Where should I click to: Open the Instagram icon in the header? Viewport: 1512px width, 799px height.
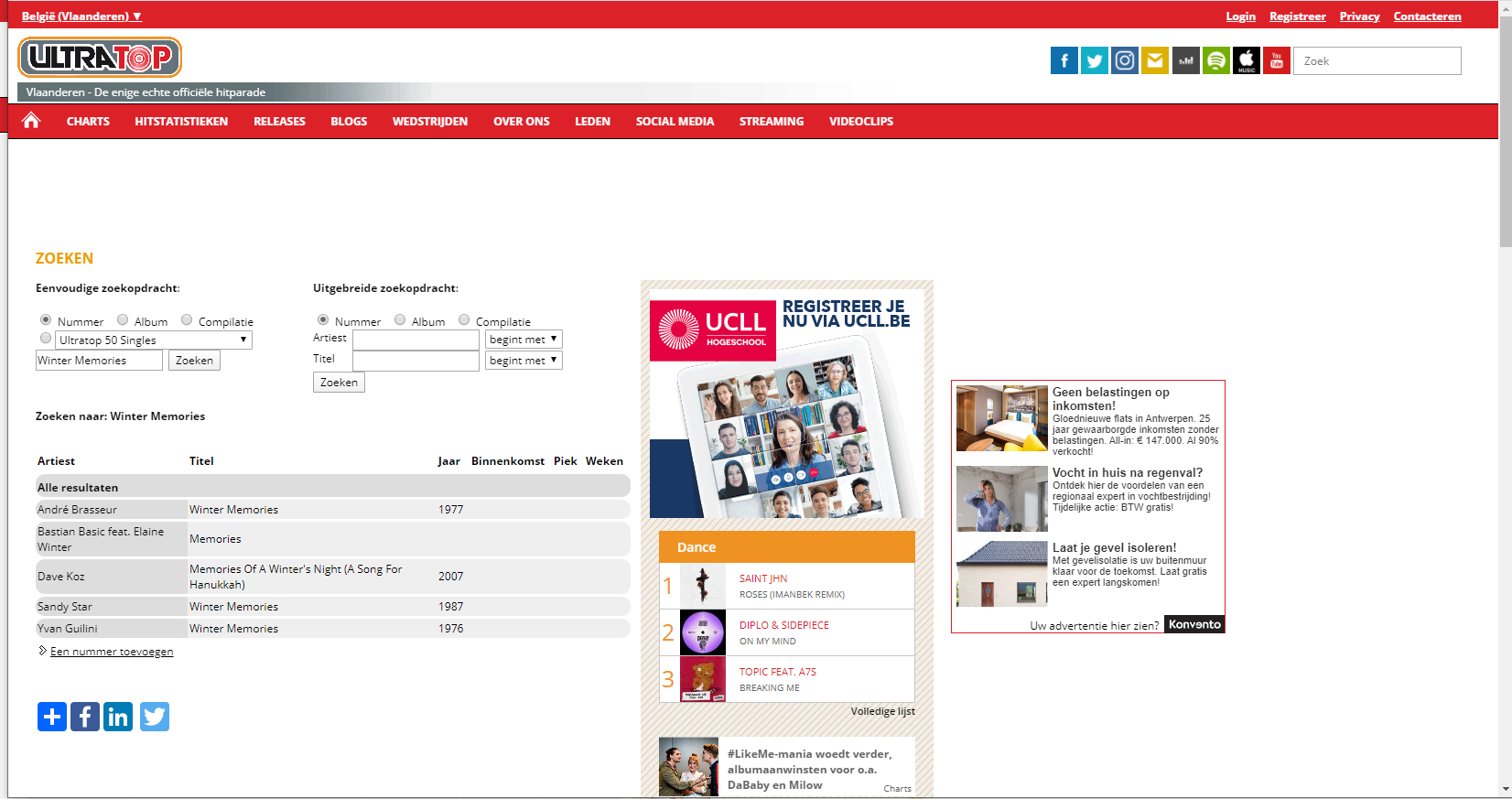[1125, 61]
